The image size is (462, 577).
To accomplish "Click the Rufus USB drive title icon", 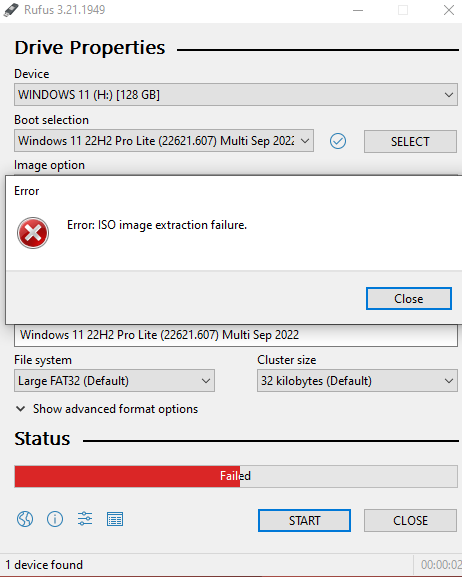I will point(11,10).
